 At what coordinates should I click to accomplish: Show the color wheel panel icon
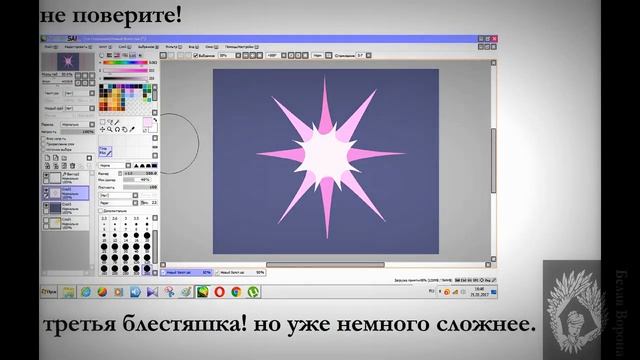[x=102, y=55]
